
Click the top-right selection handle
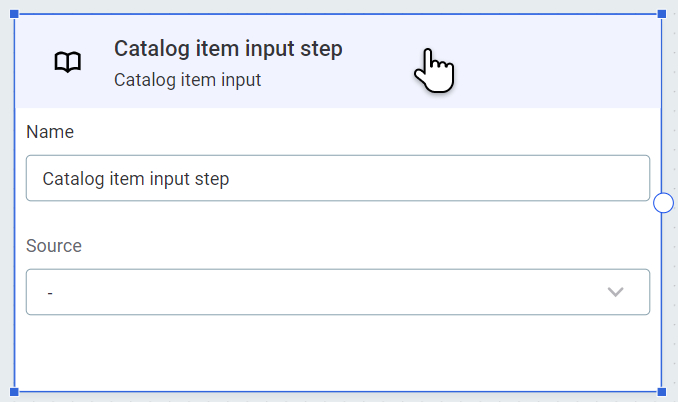(x=661, y=15)
